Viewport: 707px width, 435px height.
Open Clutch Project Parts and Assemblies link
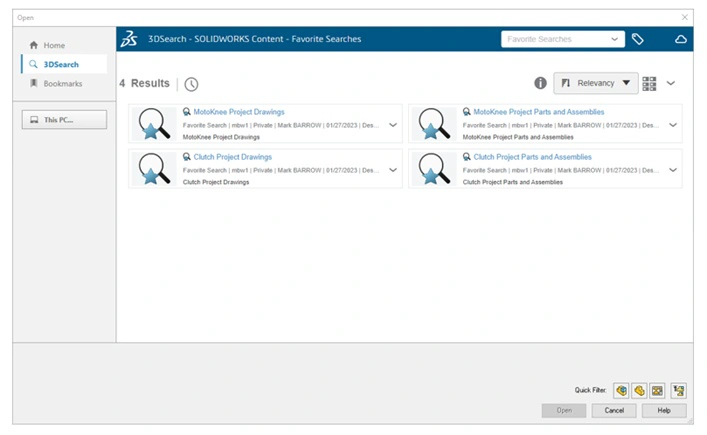pos(533,157)
